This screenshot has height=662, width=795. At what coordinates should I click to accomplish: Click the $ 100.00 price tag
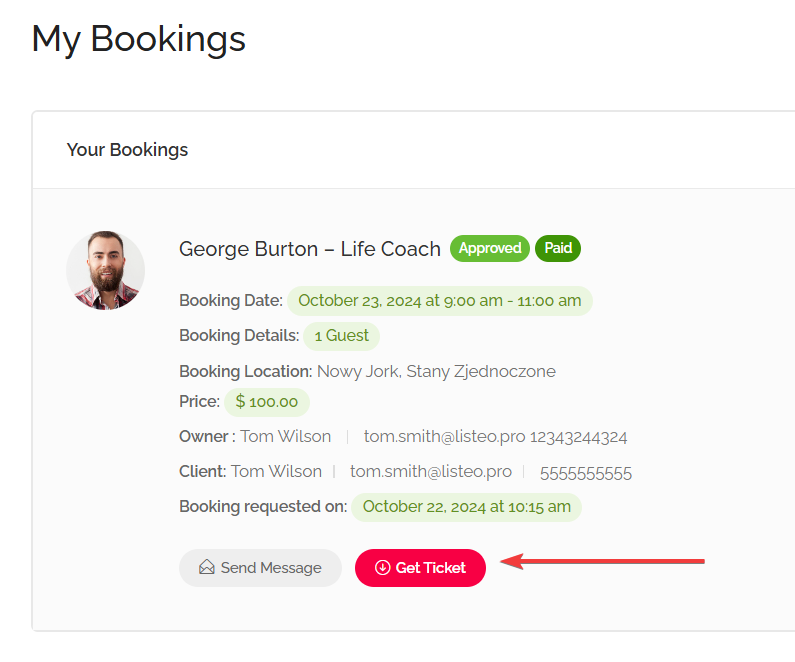[267, 402]
